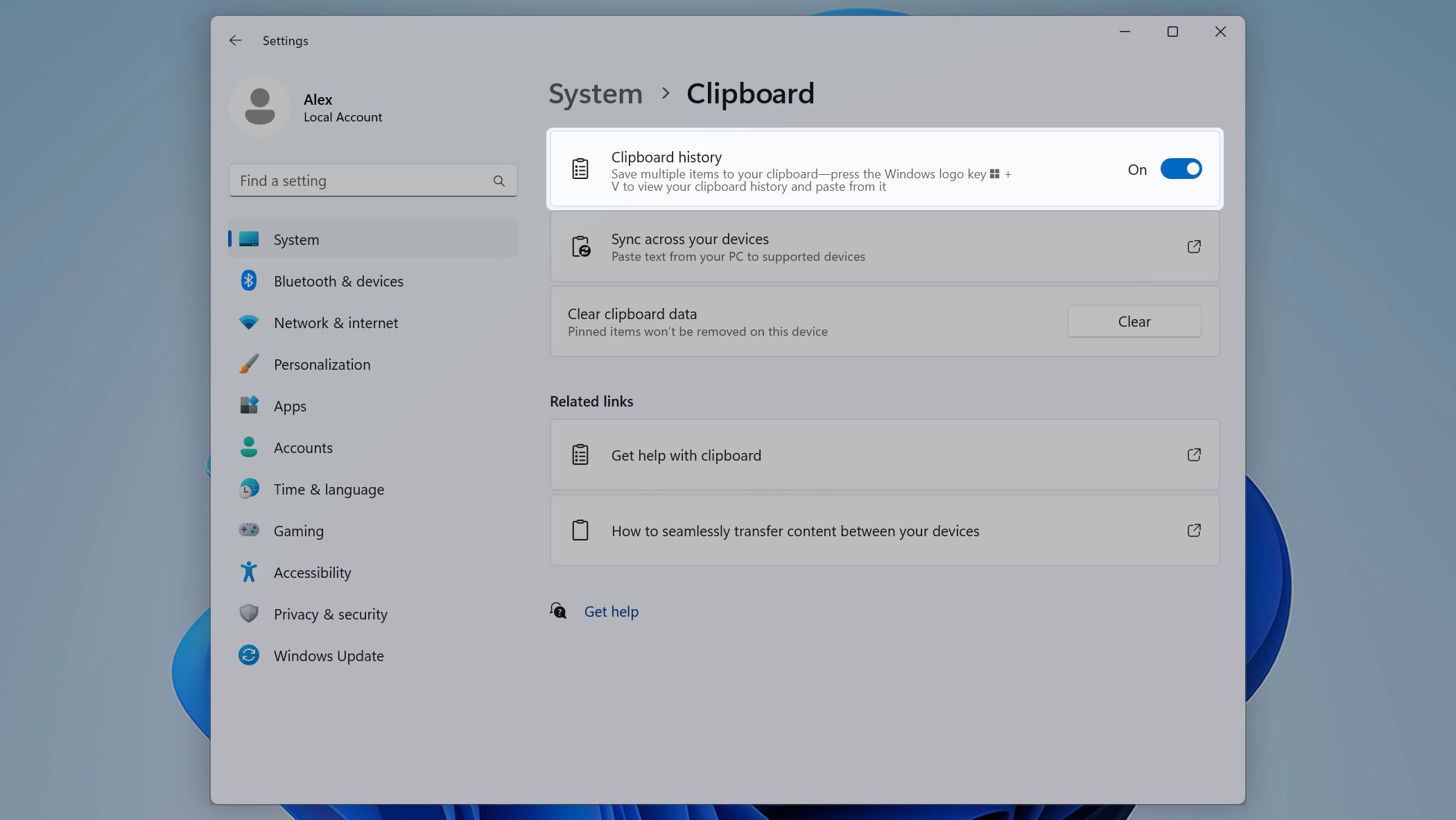
Task: Go to Network & internet settings
Action: click(x=373, y=323)
